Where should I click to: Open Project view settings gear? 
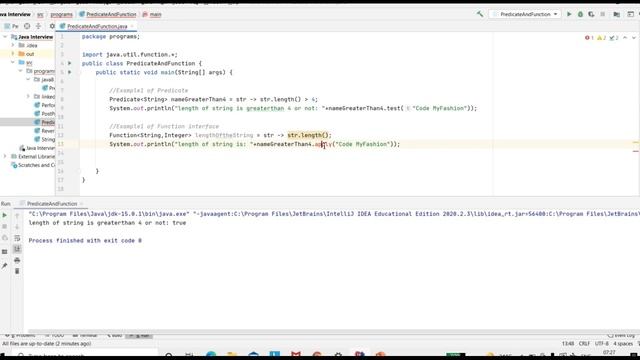point(52,26)
